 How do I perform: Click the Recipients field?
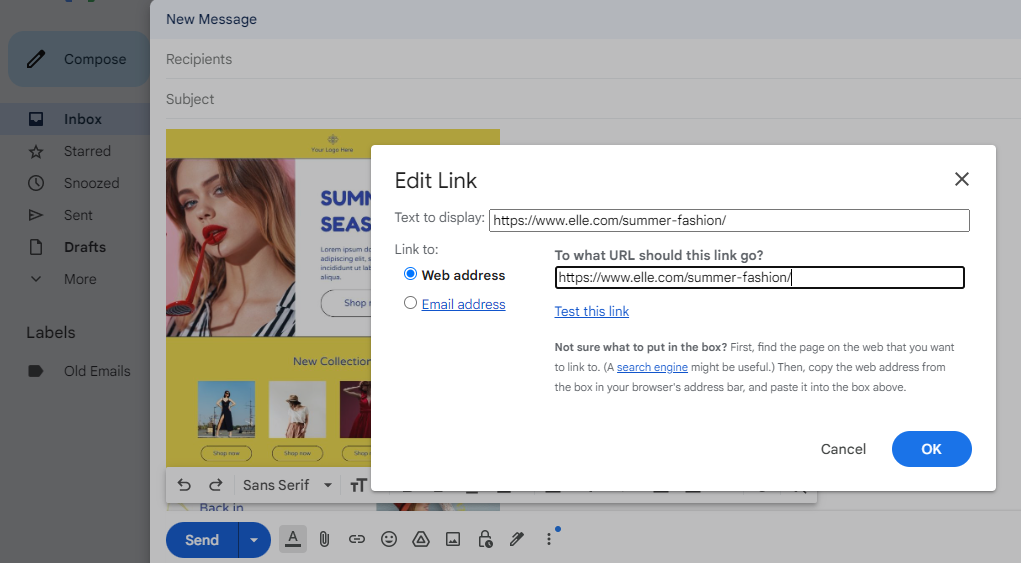593,59
